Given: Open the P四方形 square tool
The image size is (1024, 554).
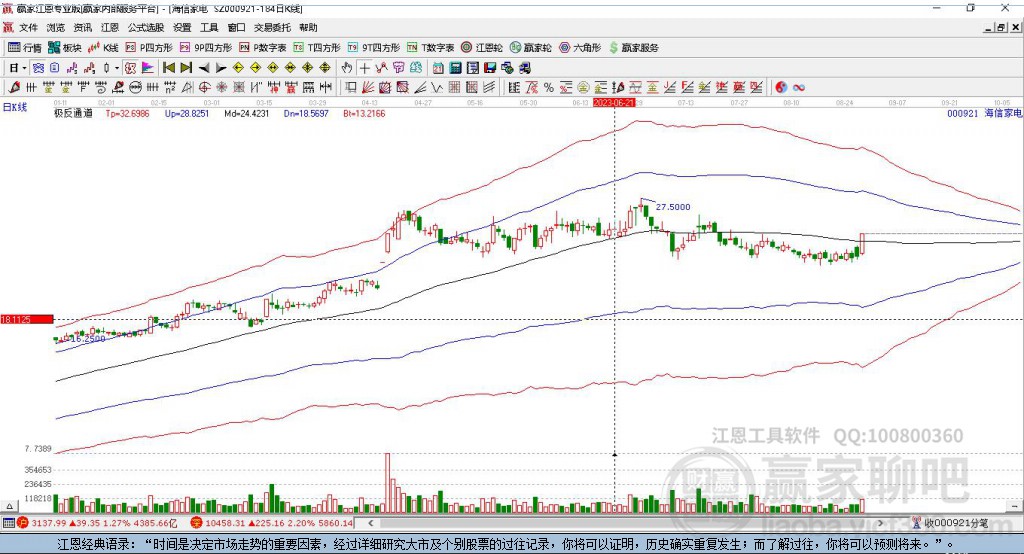Looking at the screenshot, I should [149, 48].
